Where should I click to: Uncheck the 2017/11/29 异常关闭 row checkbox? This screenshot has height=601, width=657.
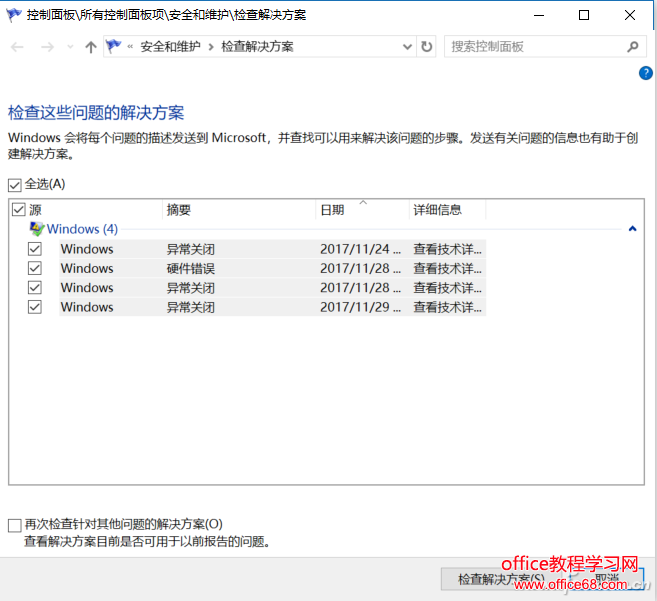[35, 307]
